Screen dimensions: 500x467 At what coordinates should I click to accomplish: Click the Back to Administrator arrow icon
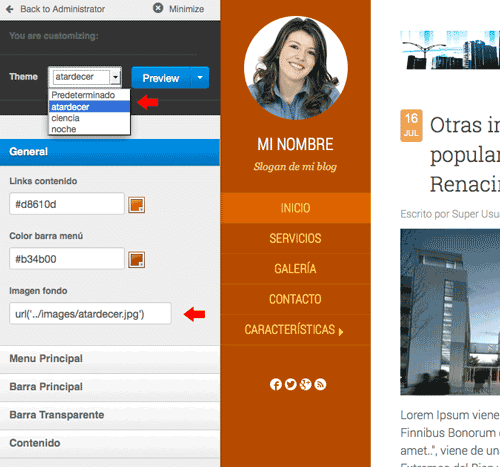10,9
